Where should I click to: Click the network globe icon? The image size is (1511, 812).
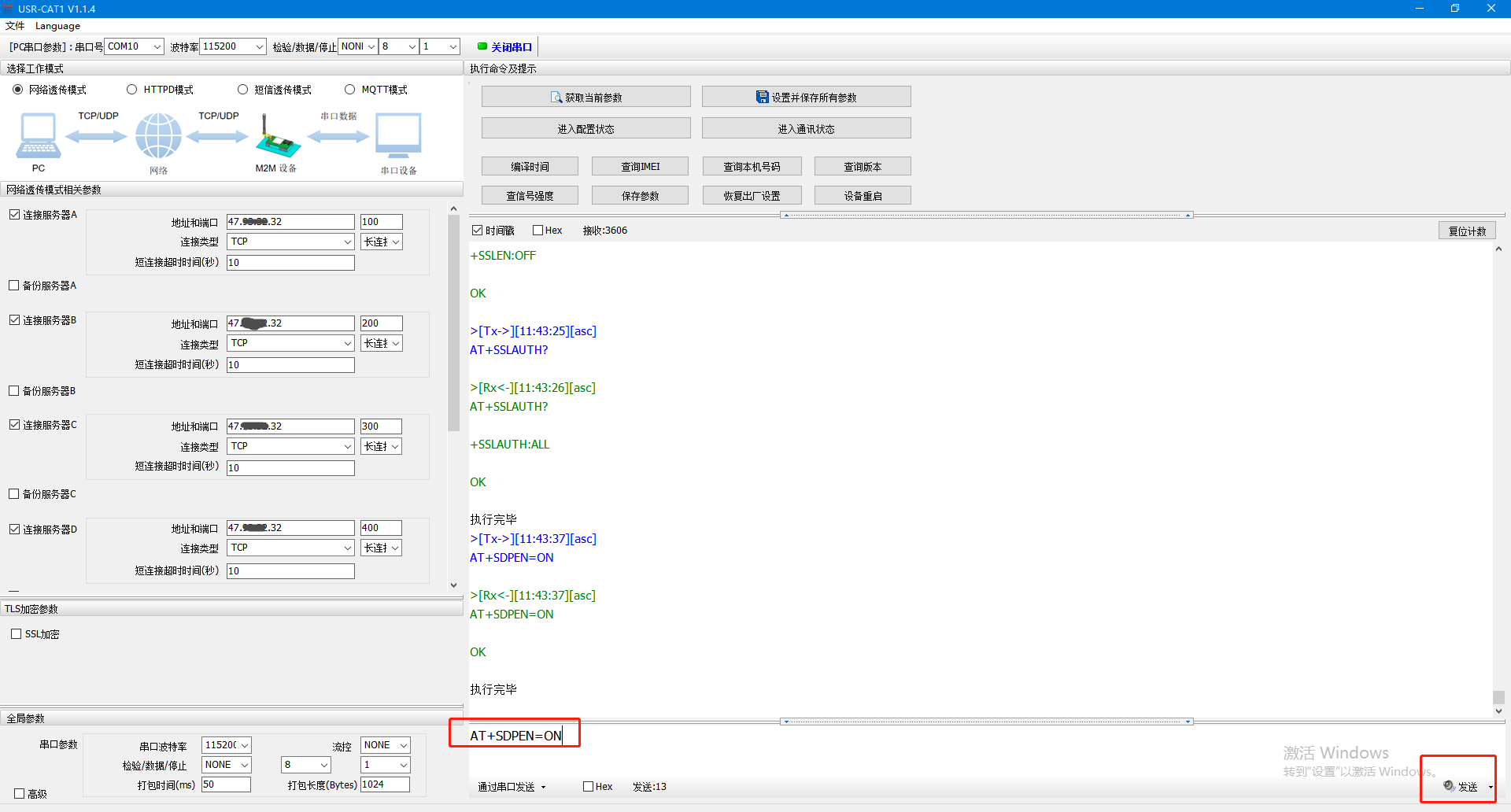click(158, 135)
